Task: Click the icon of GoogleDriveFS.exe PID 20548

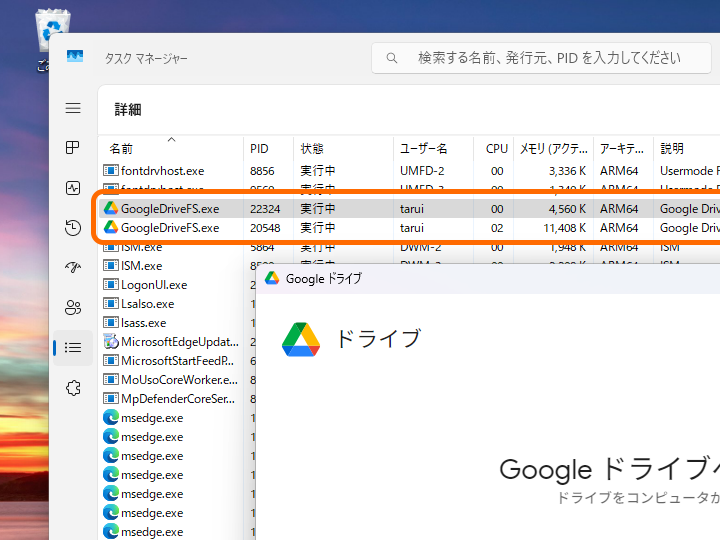Action: tap(111, 227)
